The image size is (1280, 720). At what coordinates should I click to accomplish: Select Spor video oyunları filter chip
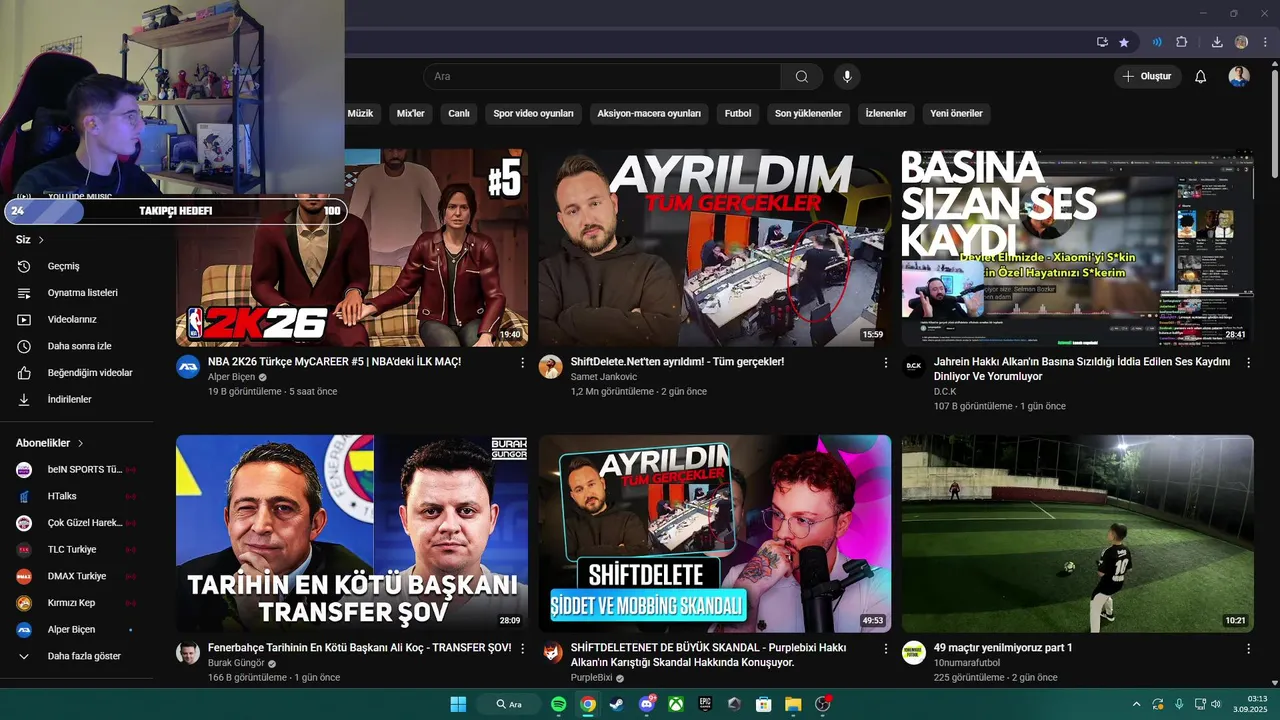tap(534, 114)
